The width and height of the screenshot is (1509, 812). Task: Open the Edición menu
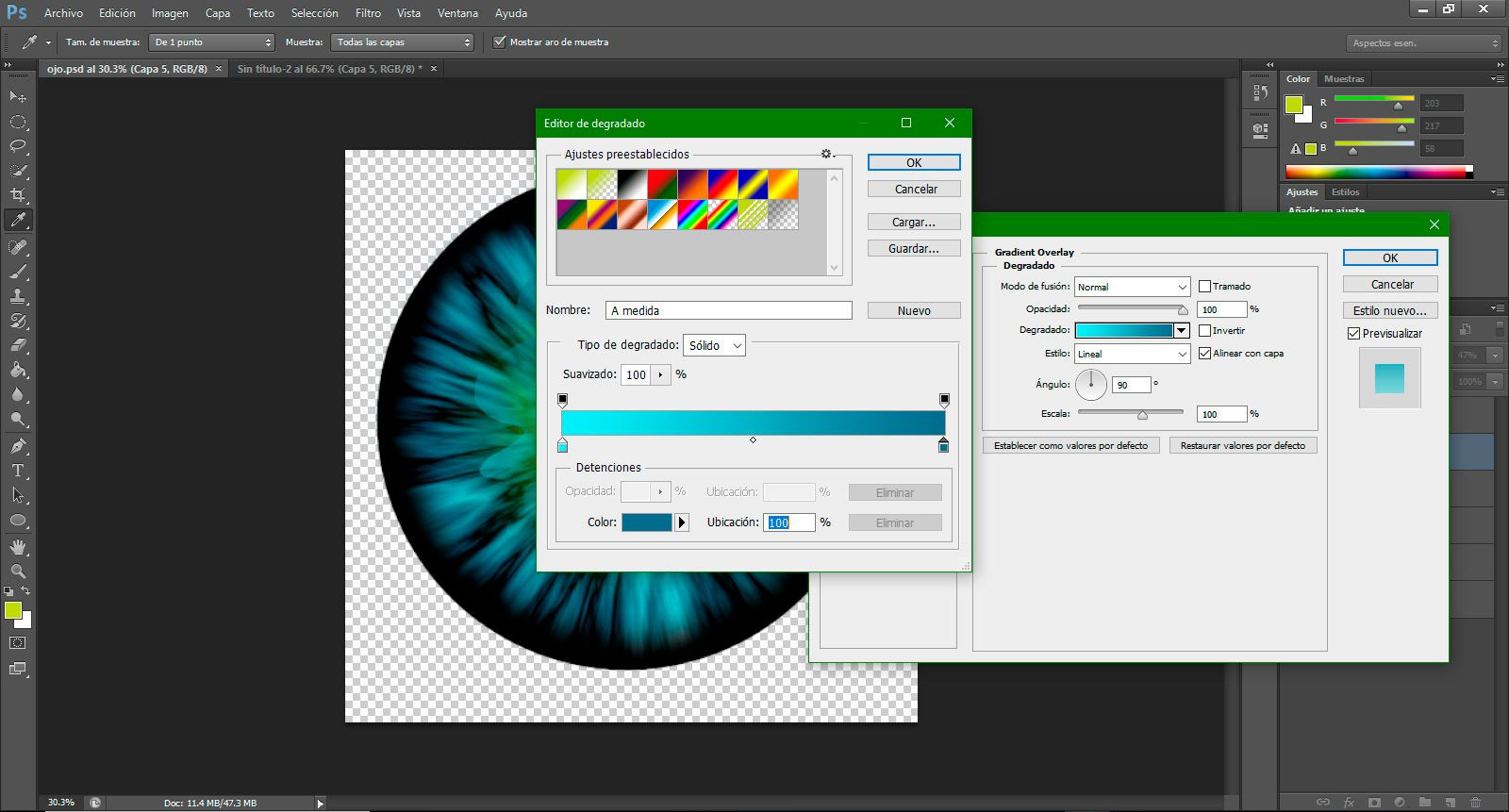117,13
